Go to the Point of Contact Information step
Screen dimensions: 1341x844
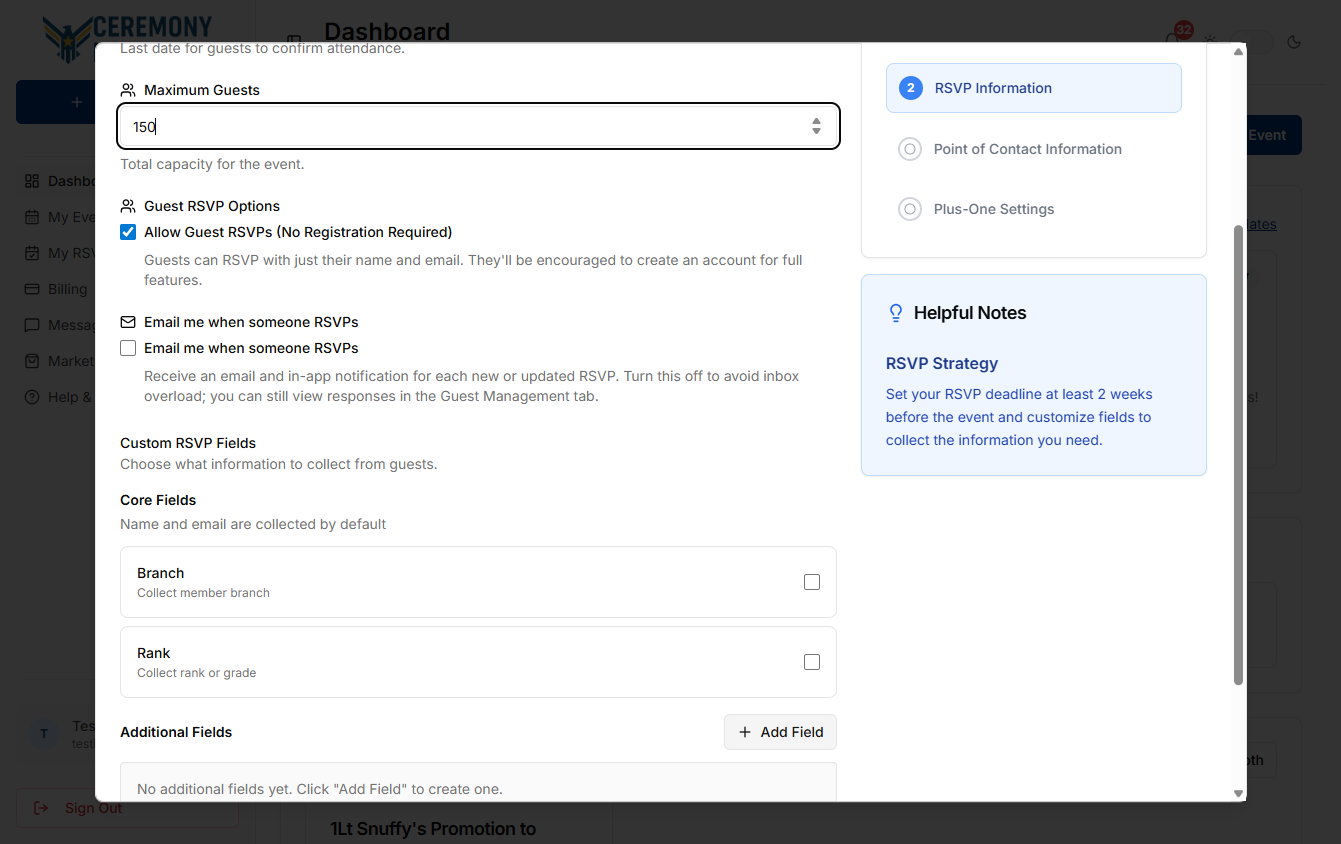click(1034, 149)
